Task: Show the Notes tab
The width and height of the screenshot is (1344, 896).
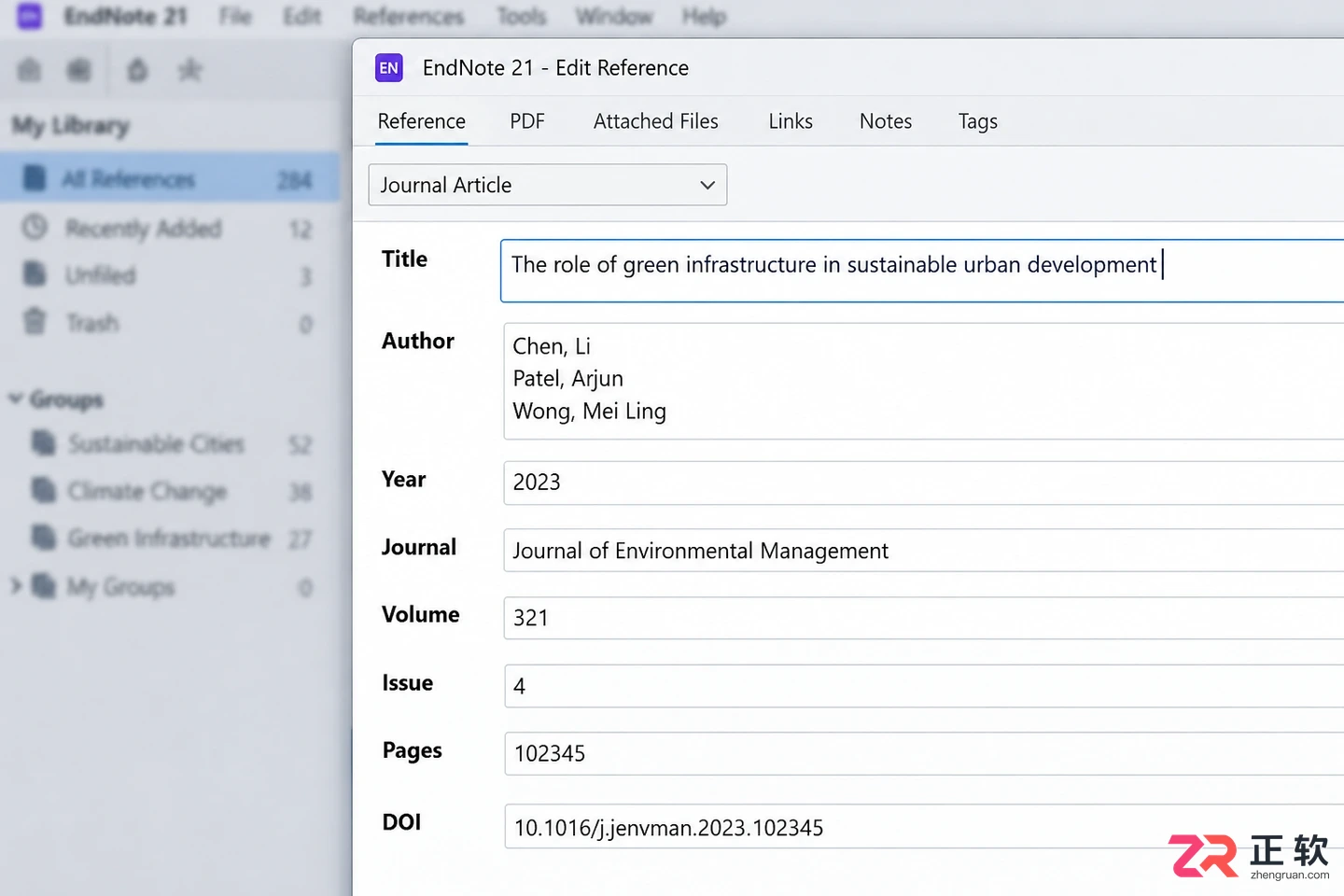Action: coord(886,121)
